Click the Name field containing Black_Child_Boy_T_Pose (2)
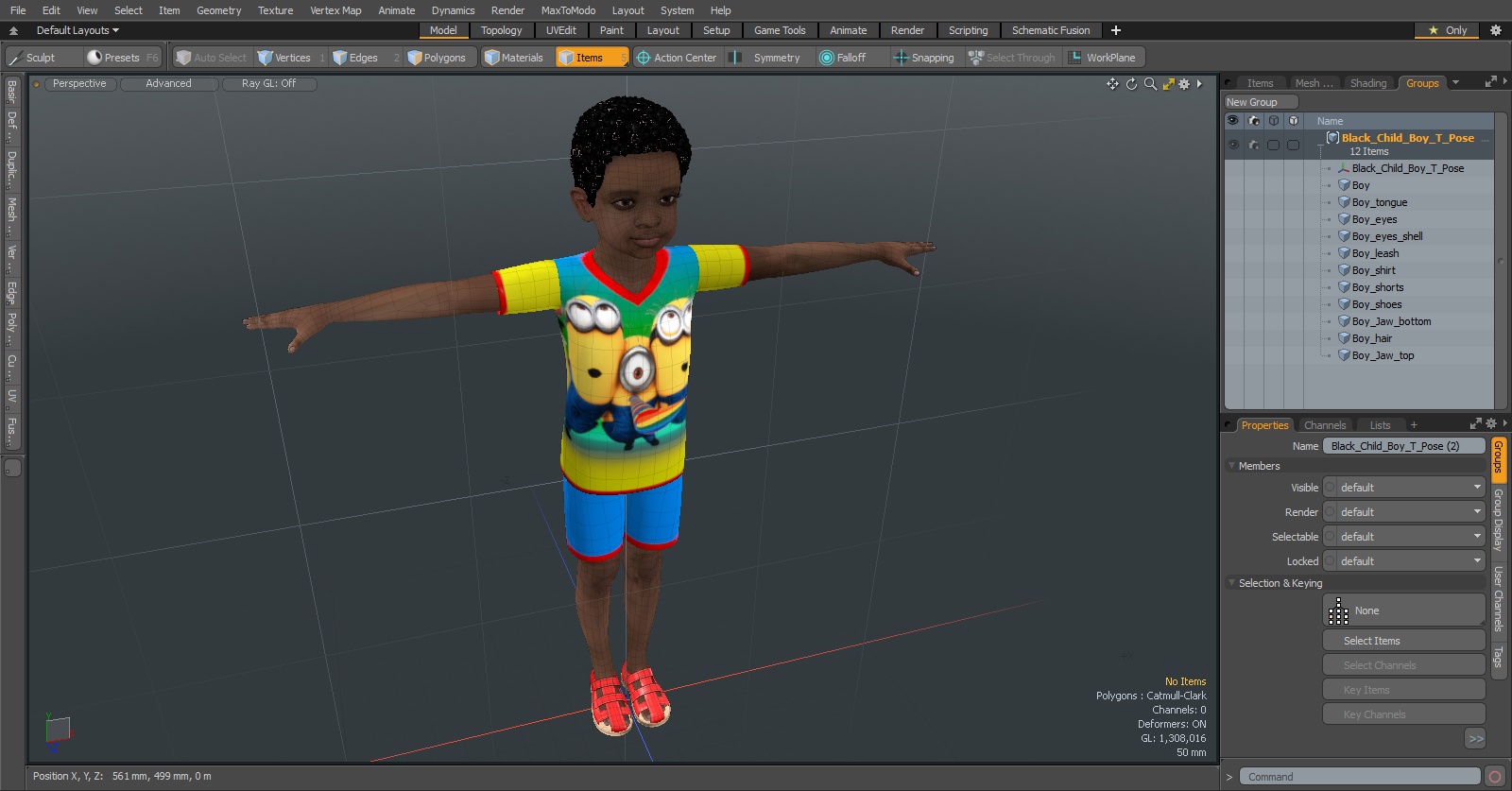 point(1403,446)
